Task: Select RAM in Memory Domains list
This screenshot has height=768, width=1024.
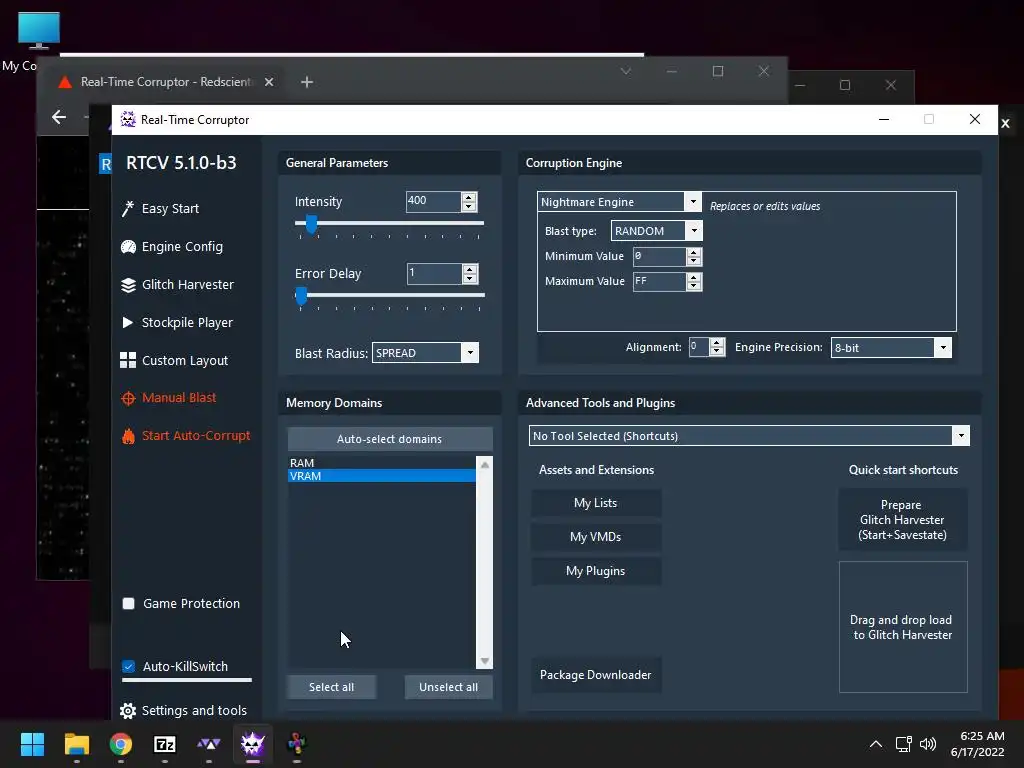Action: tap(381, 462)
